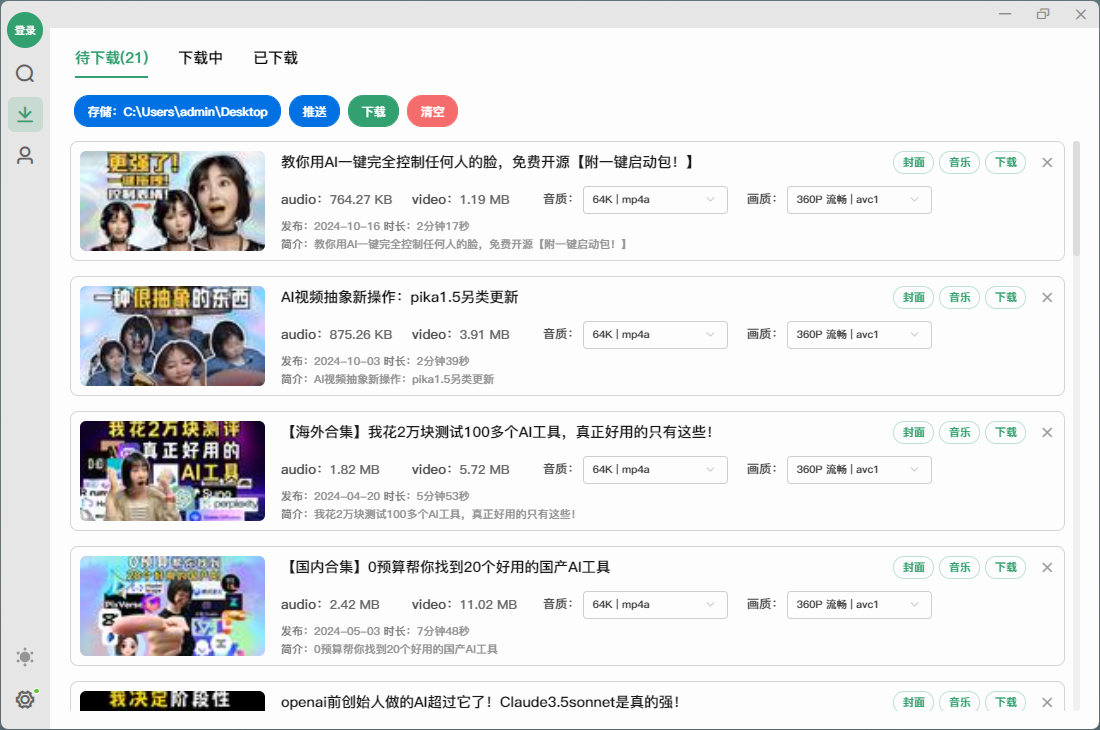Download cover 封面 for 【海外合集】 video
The height and width of the screenshot is (730, 1100).
[x=913, y=433]
